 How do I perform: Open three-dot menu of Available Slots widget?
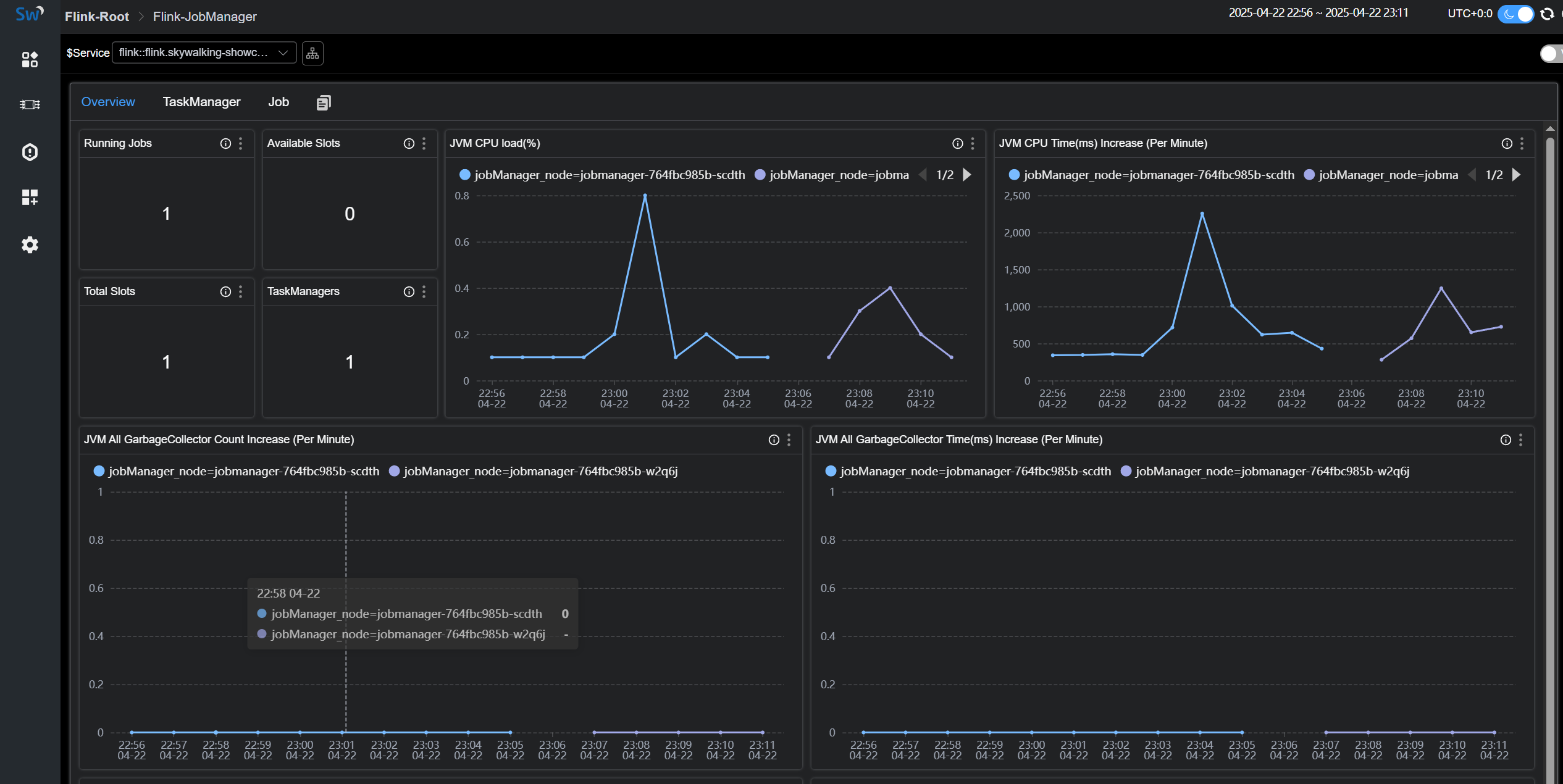[424, 143]
